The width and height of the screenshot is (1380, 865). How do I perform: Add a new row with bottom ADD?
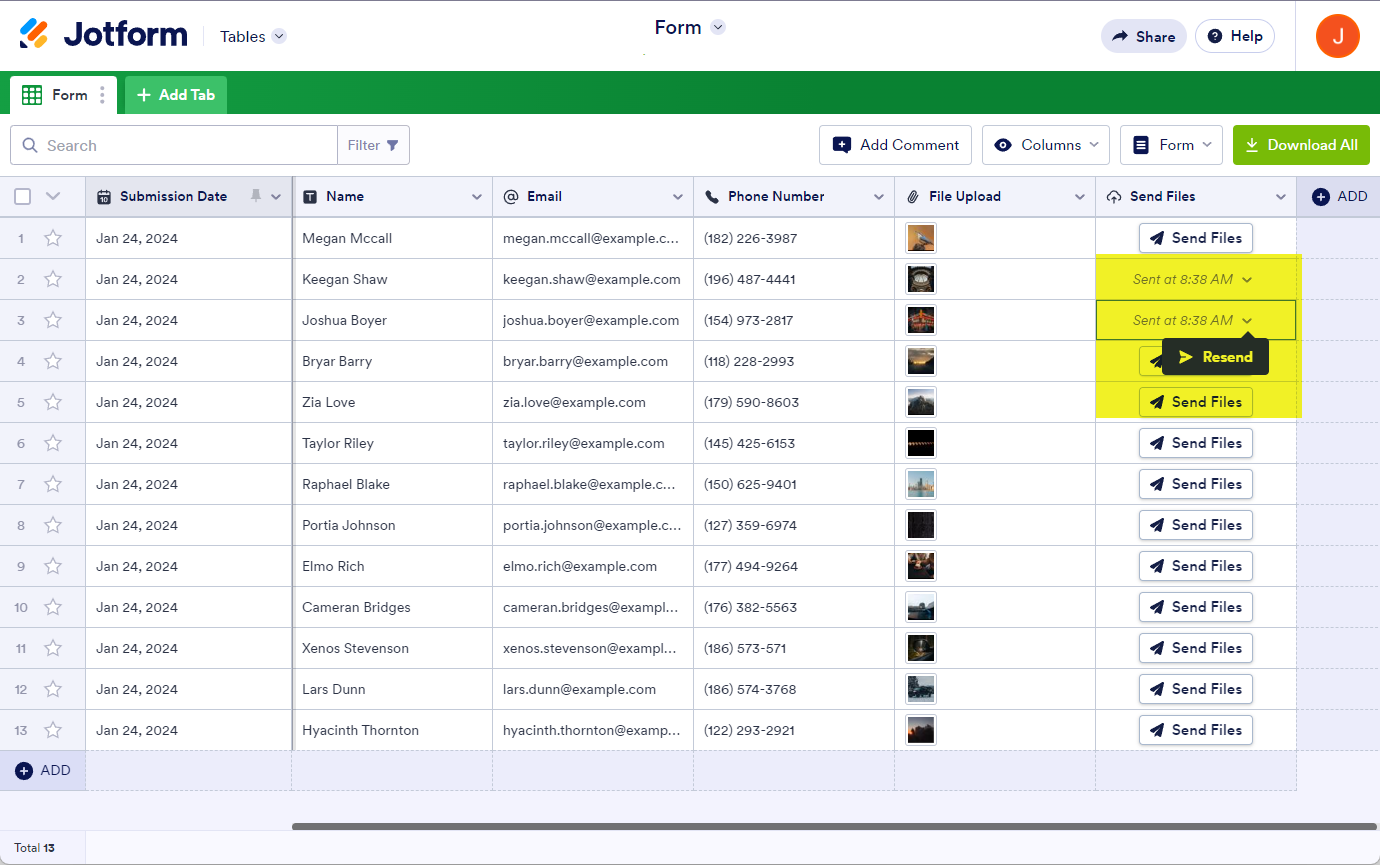click(x=43, y=770)
